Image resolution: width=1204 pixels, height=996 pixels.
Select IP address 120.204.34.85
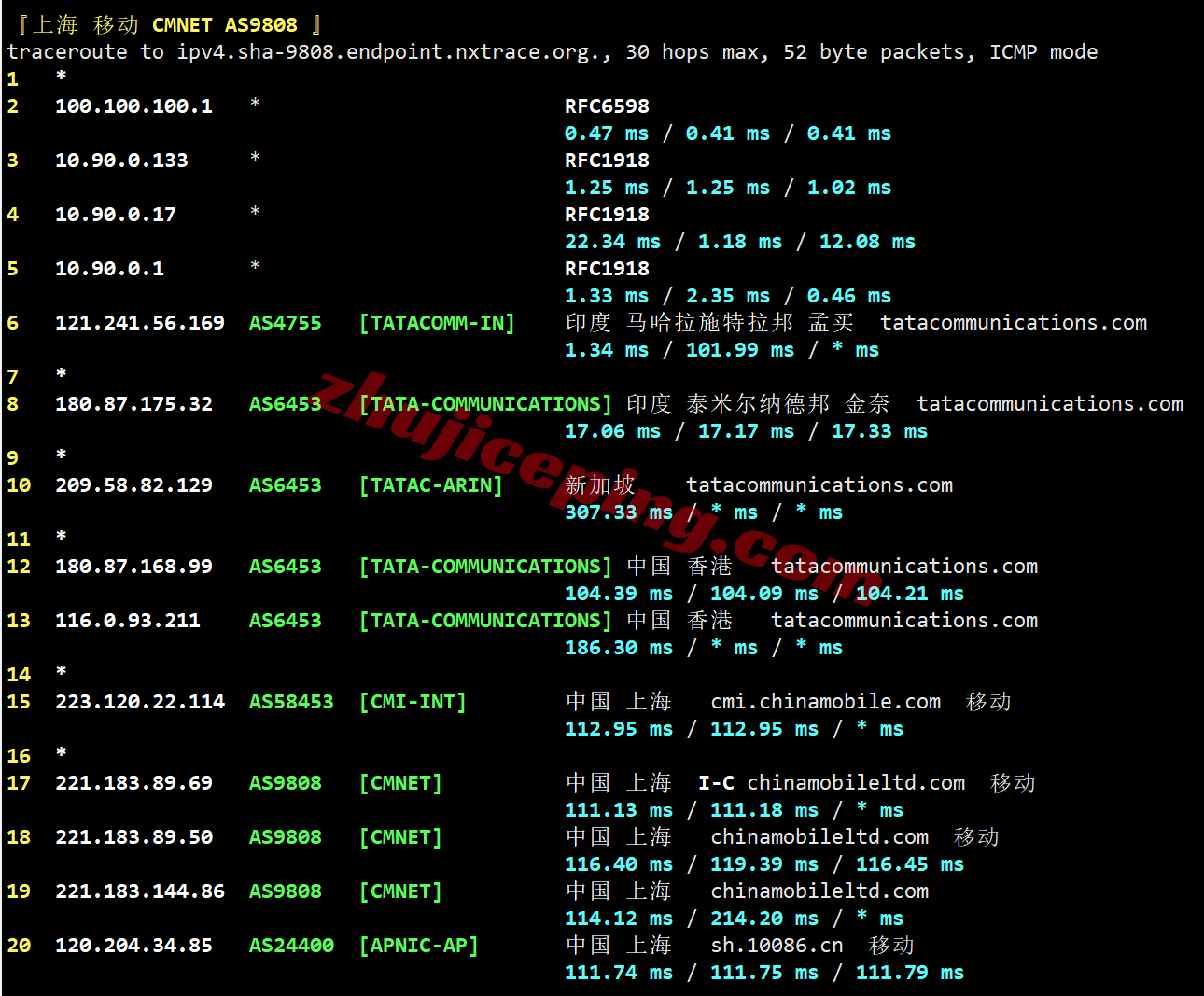pyautogui.click(x=133, y=946)
